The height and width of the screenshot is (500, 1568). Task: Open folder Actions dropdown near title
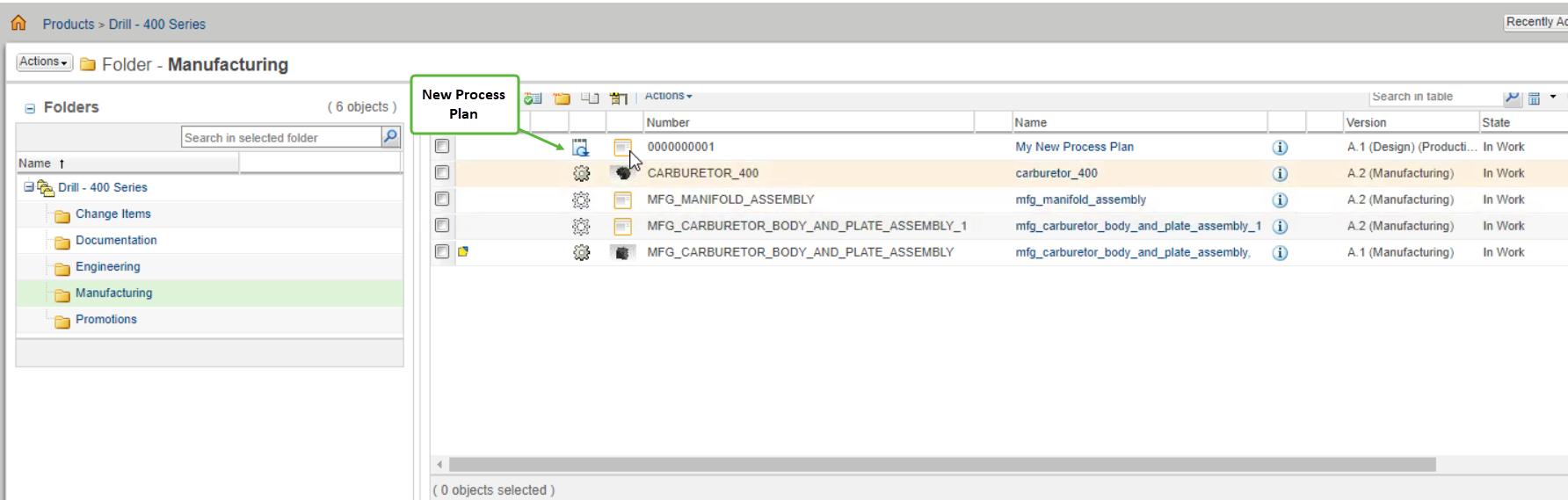tap(44, 62)
